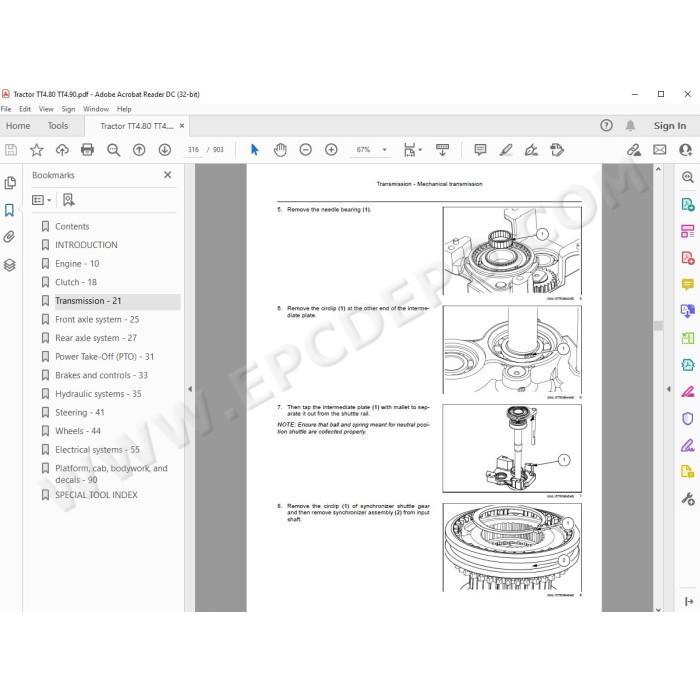Image resolution: width=700 pixels, height=700 pixels.
Task: Open the Wheels - 44 bookmark
Action: (78, 431)
